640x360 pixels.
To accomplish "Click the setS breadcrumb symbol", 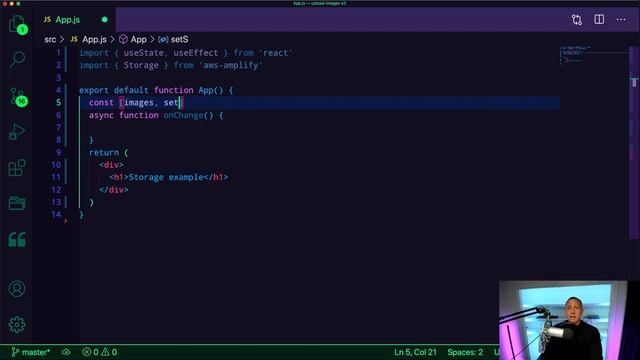I will click(173, 39).
